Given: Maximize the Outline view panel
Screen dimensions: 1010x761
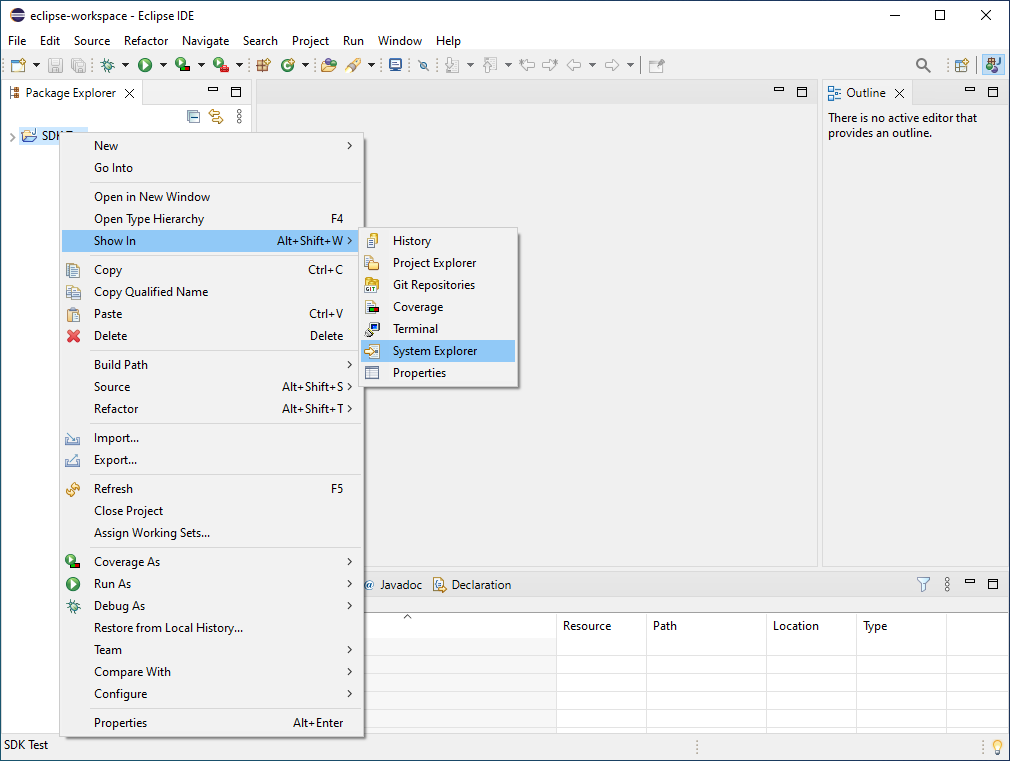Looking at the screenshot, I should click(x=993, y=92).
